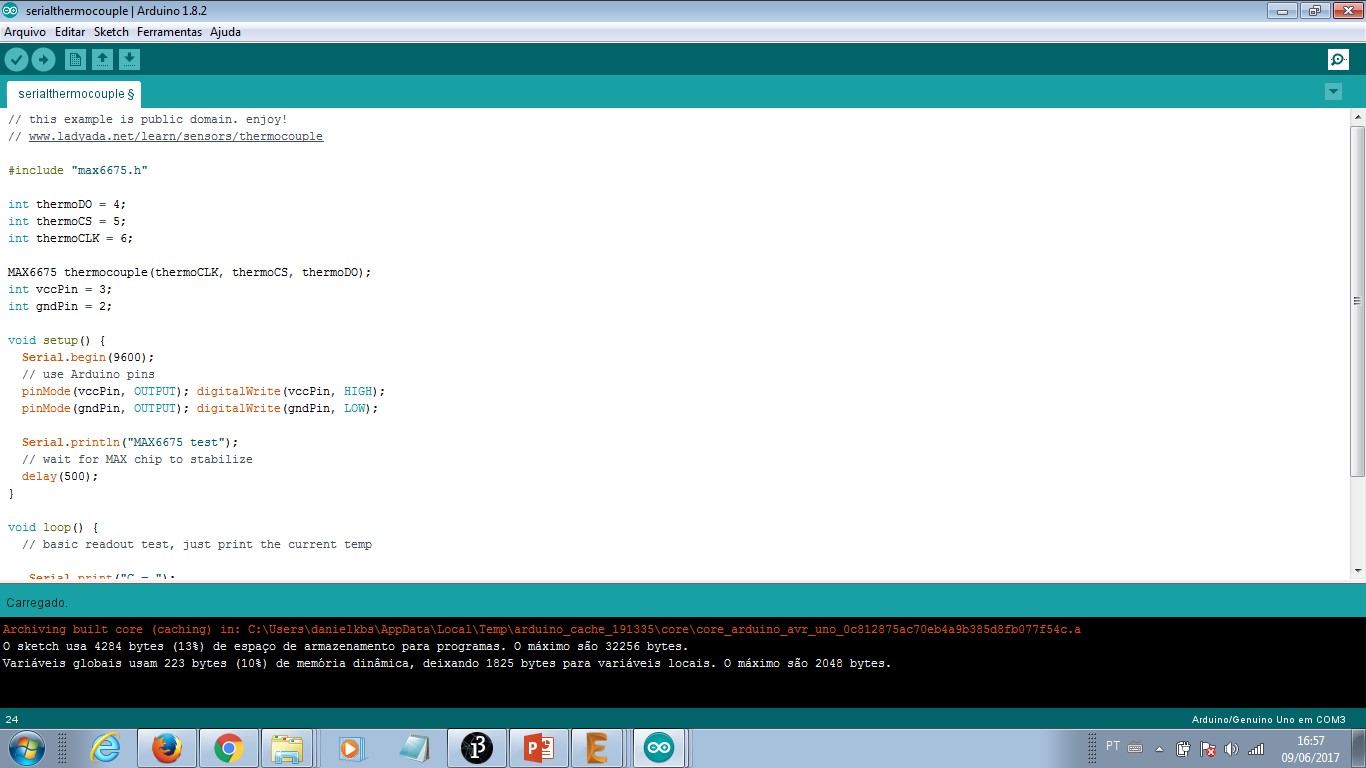Save the sketch using the down-arrow icon

pyautogui.click(x=129, y=60)
